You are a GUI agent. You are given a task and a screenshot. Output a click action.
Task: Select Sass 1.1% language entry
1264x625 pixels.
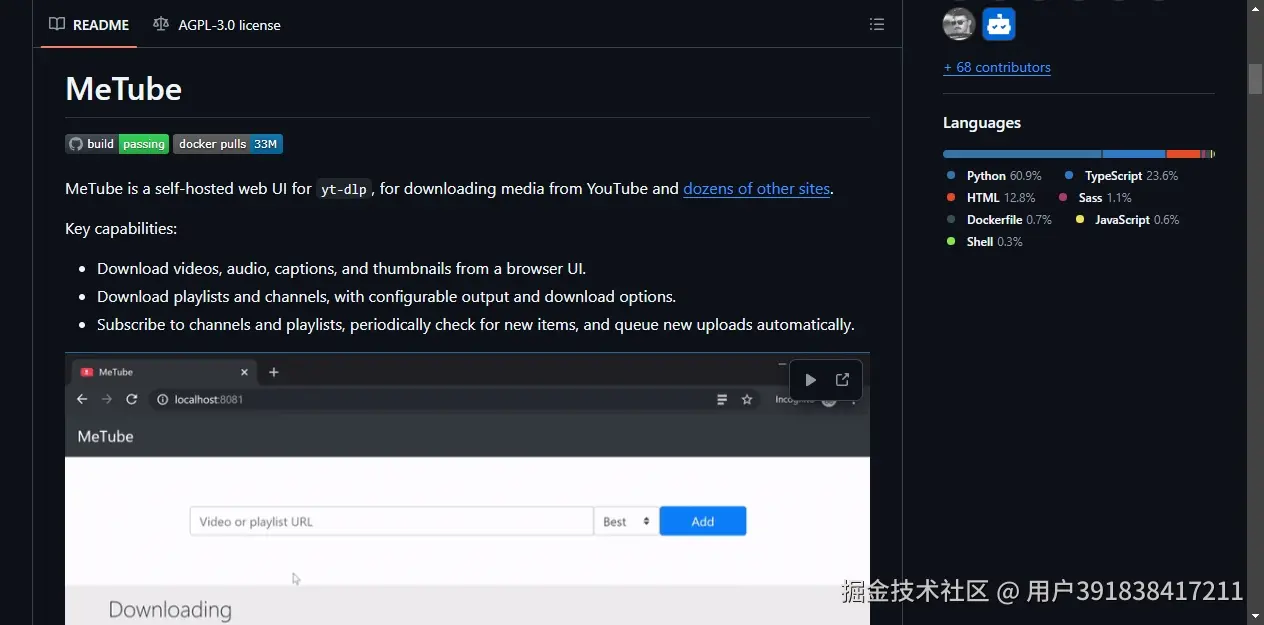click(1095, 198)
